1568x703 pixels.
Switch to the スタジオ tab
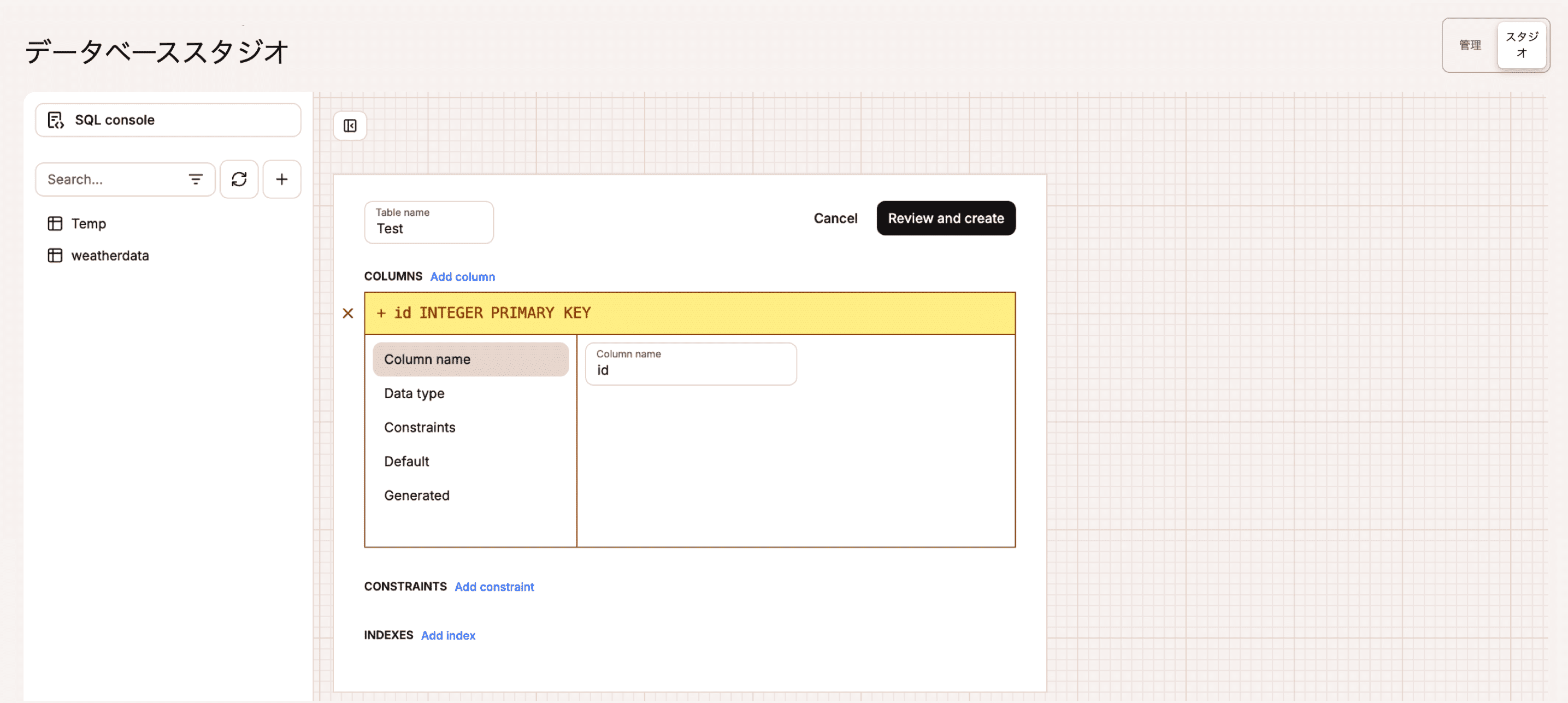1521,45
